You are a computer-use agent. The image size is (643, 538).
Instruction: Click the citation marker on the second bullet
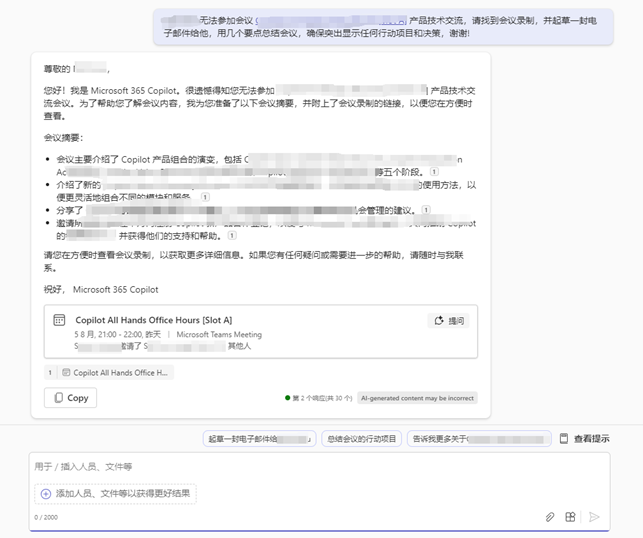click(205, 197)
